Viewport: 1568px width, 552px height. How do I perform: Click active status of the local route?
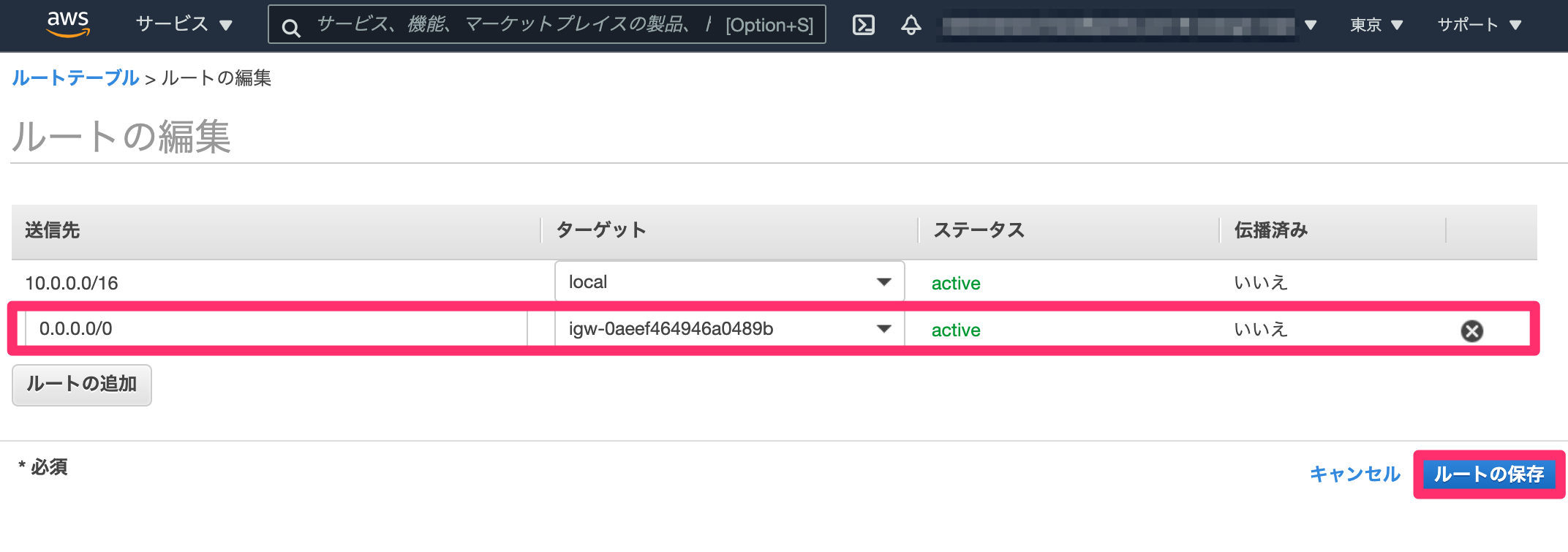pos(956,283)
